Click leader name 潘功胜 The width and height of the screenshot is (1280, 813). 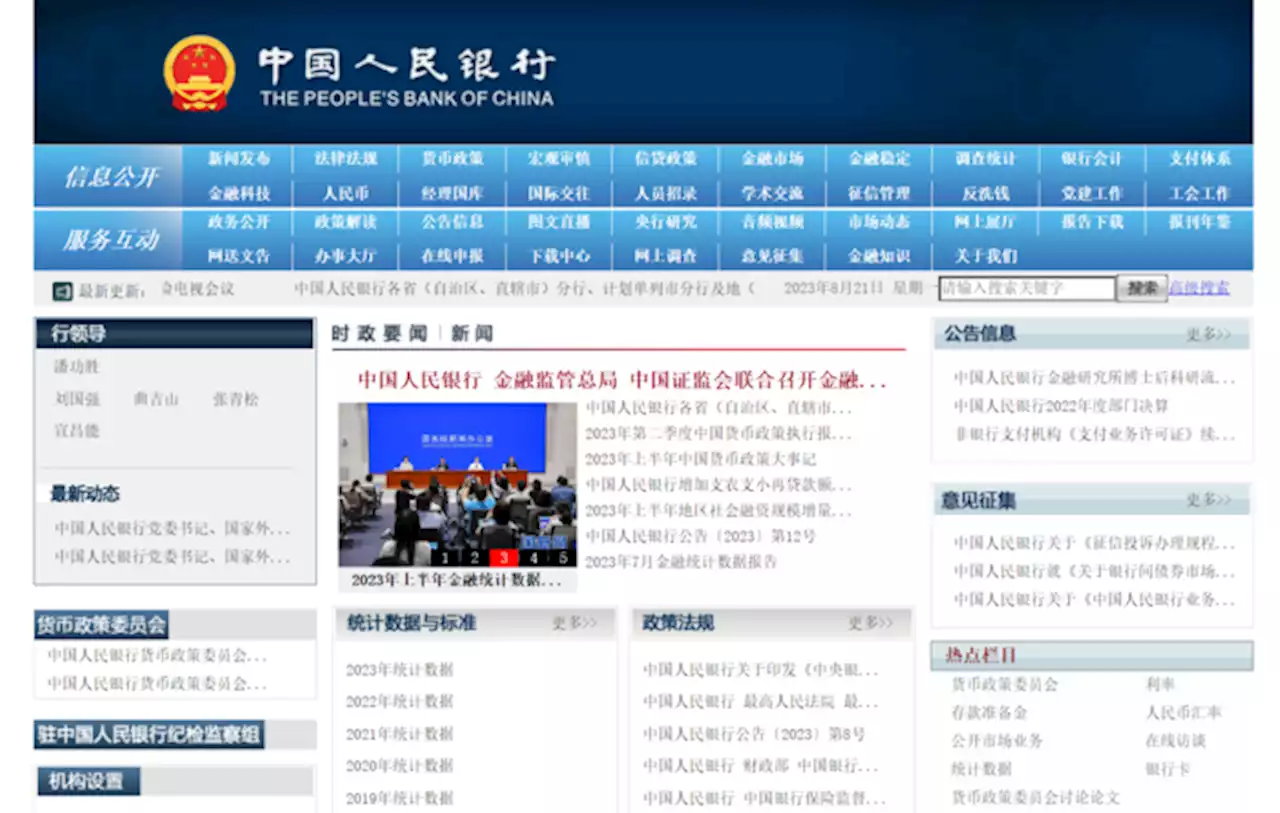point(77,367)
